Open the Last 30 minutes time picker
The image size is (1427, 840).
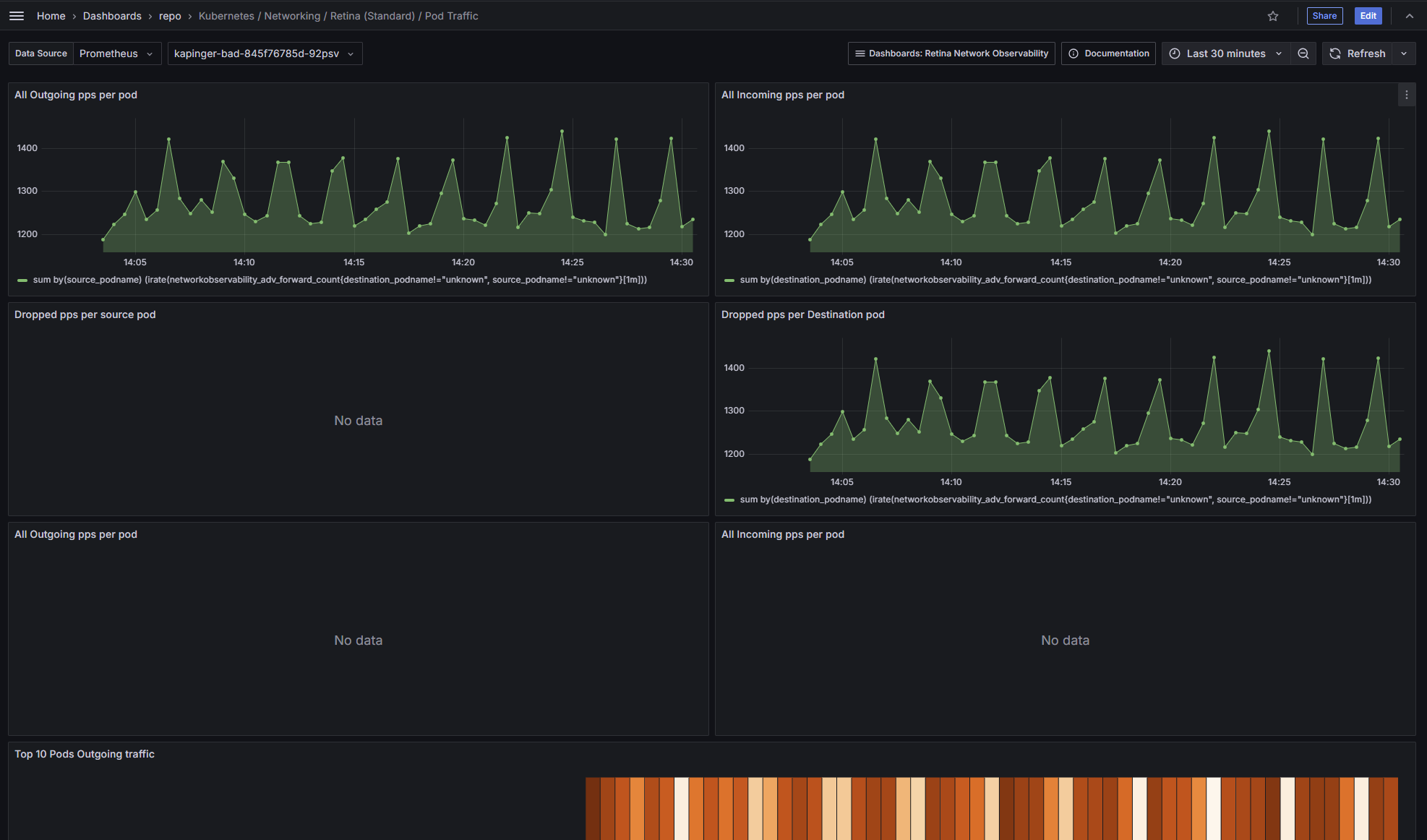point(1225,53)
